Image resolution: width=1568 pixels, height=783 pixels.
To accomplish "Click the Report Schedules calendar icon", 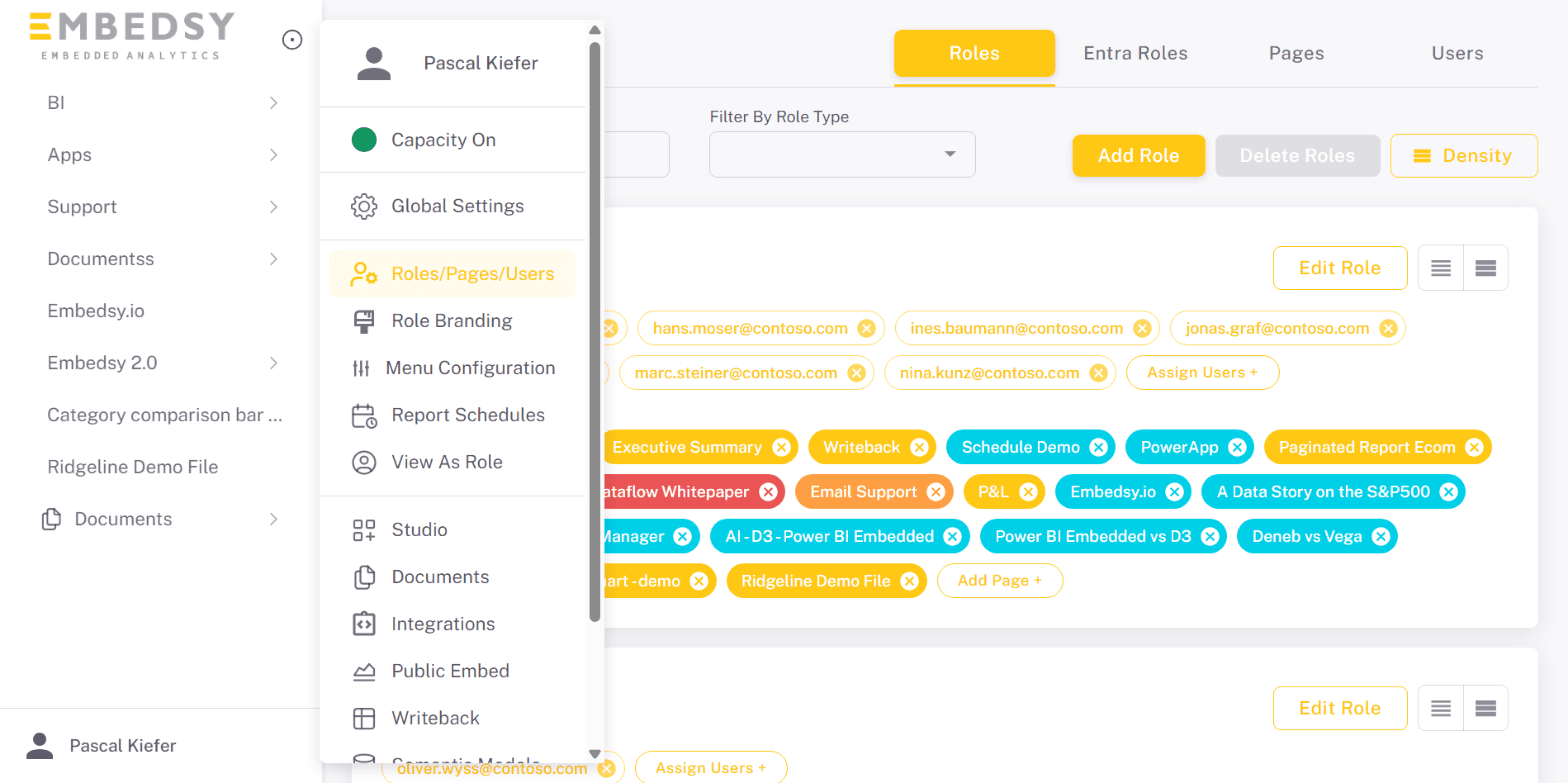I will [x=364, y=415].
